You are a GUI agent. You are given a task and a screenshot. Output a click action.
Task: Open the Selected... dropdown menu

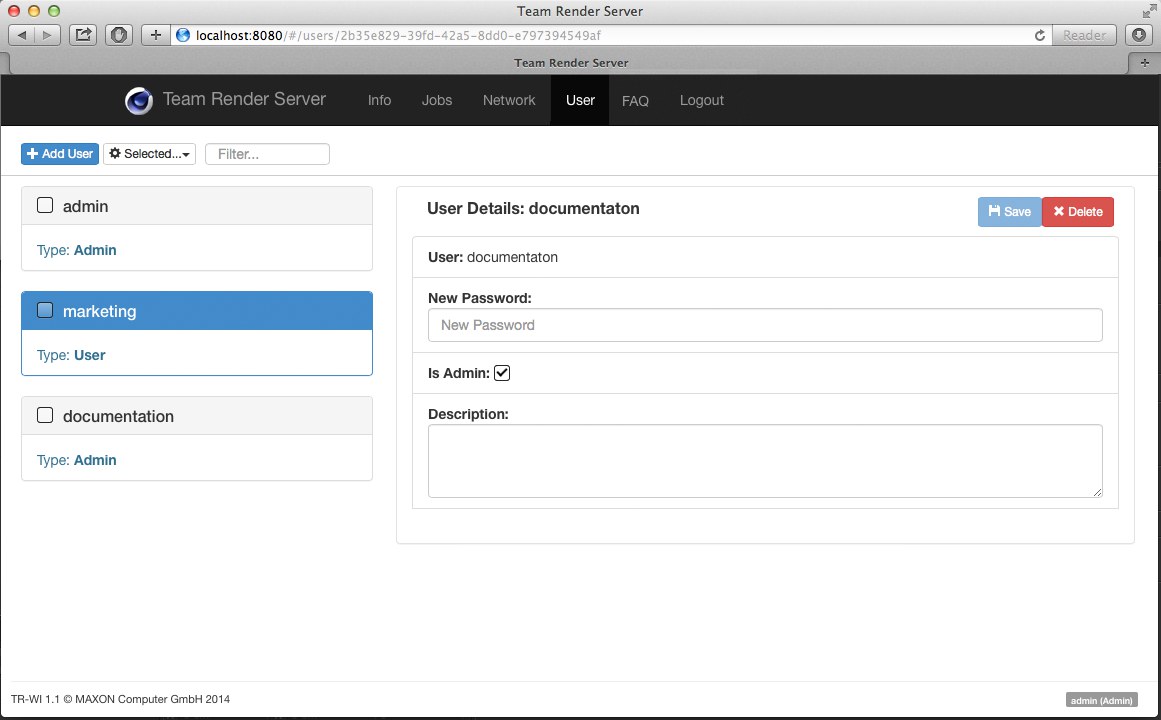tap(149, 154)
